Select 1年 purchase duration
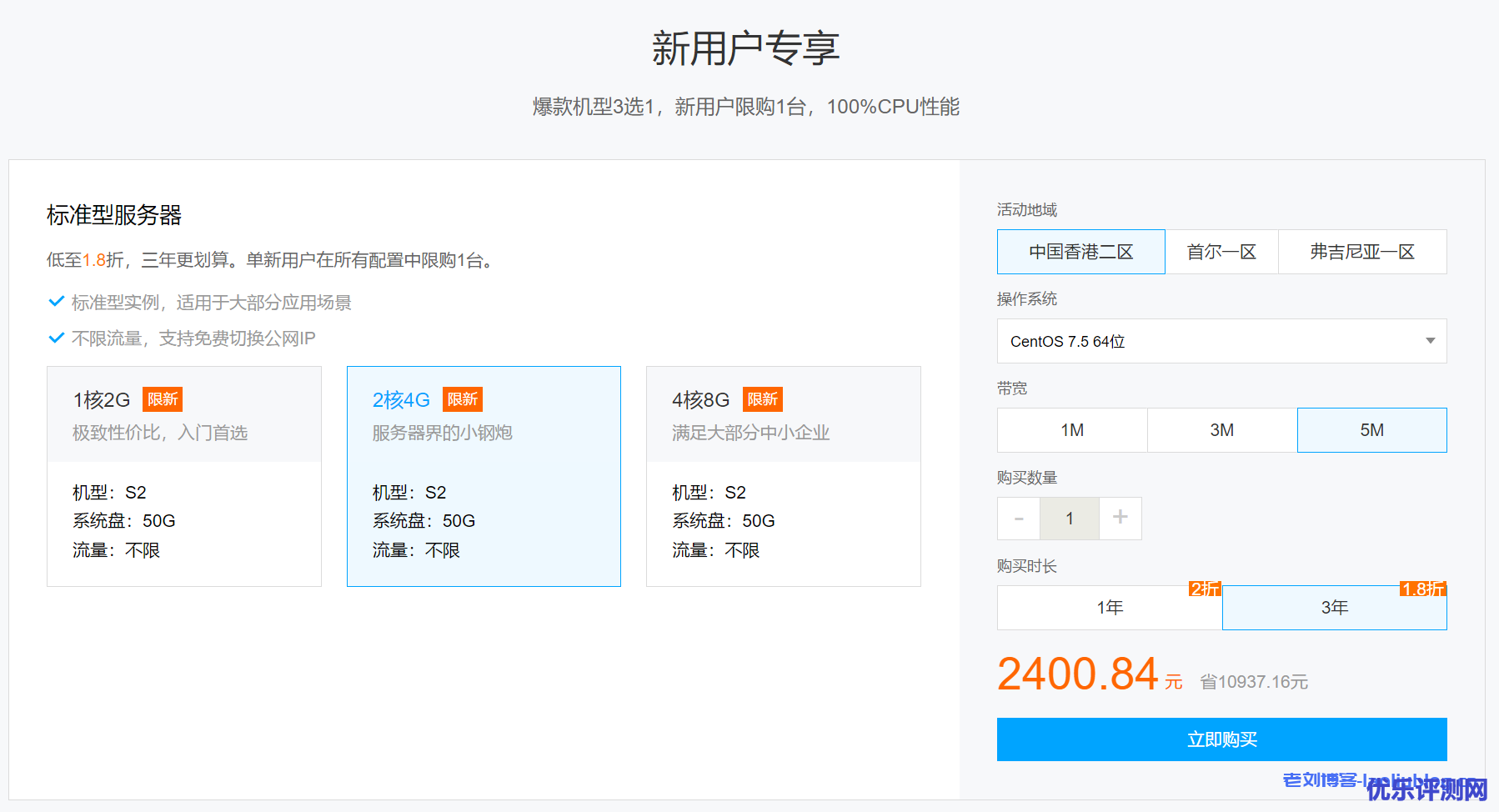 pyautogui.click(x=1110, y=608)
